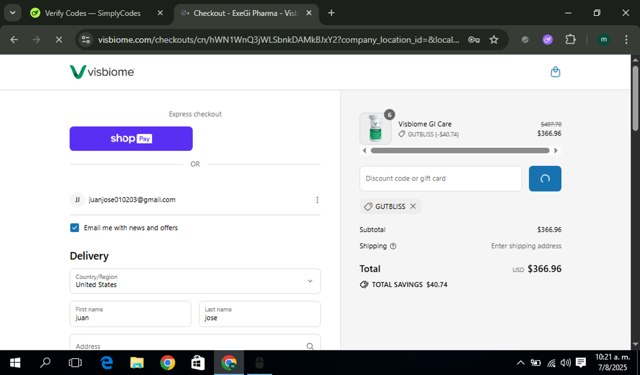
Task: Click the total savings amount $40.74
Action: coord(437,285)
